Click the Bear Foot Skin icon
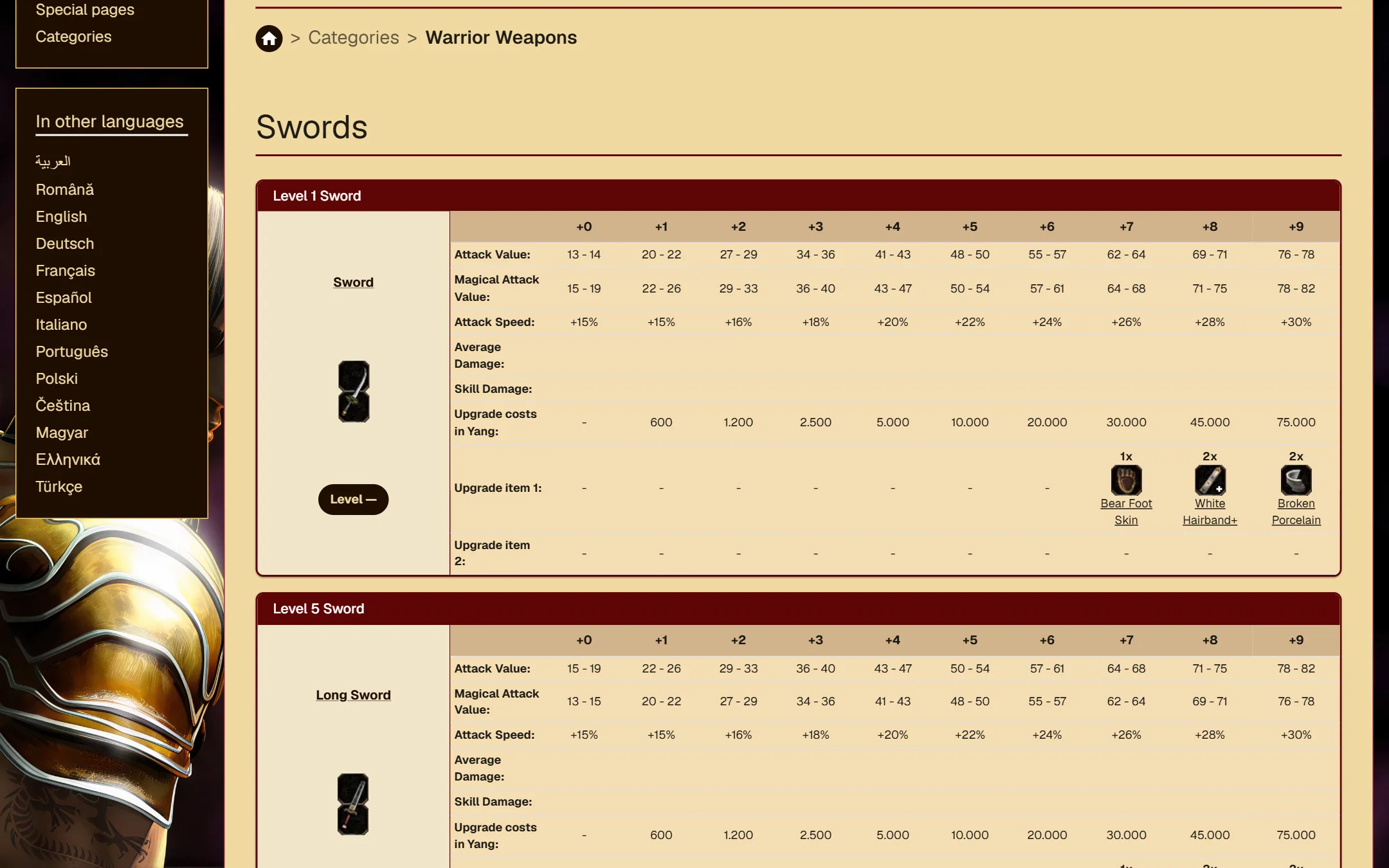Viewport: 1389px width, 868px height. click(x=1126, y=480)
